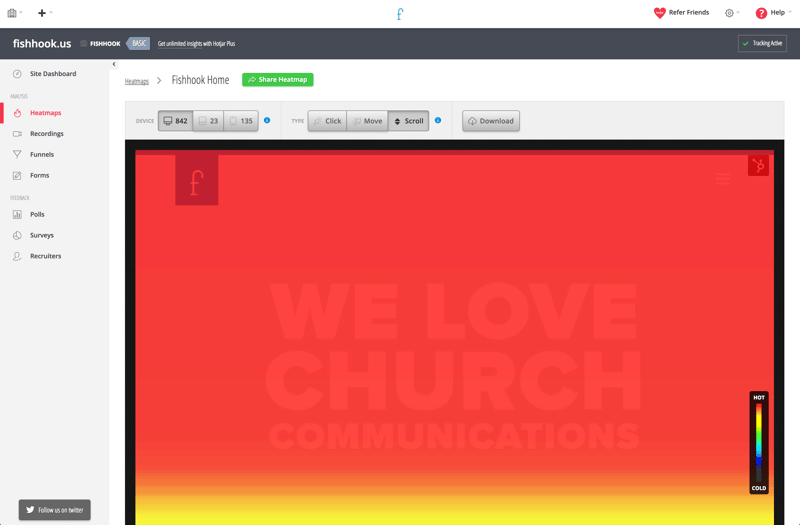Open Get unlimited insights with Hotjar Plus link
Screen dimensions: 800x525
point(196,44)
